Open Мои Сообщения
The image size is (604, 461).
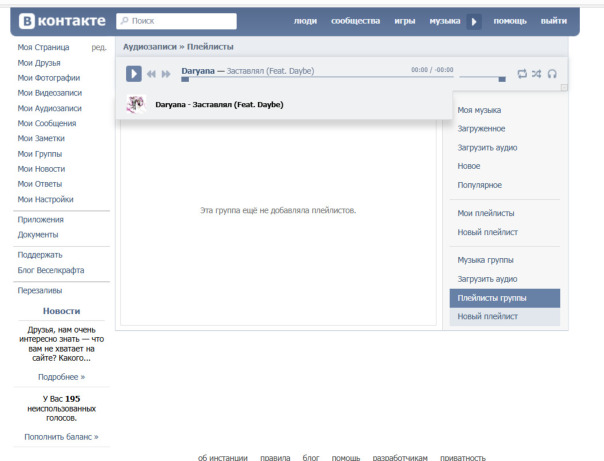click(47, 123)
